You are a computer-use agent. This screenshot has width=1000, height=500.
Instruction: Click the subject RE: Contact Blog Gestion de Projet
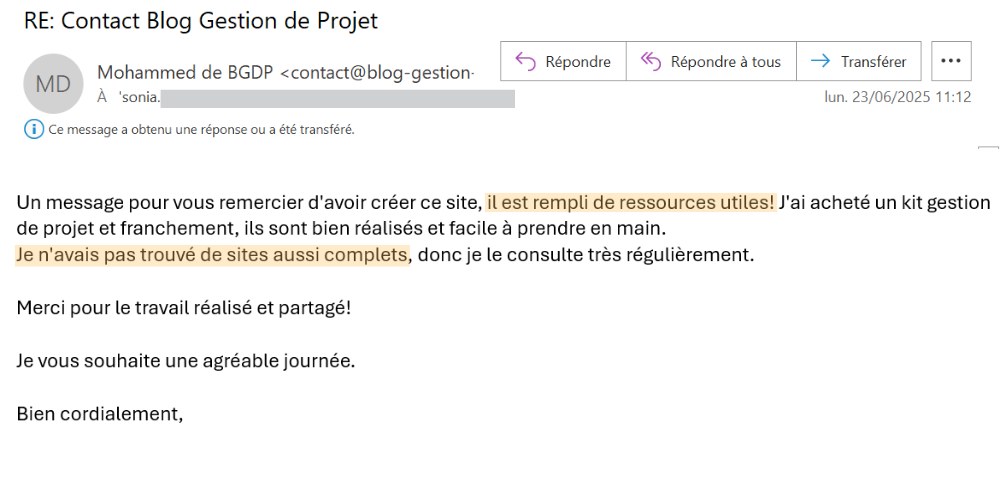pyautogui.click(x=201, y=20)
